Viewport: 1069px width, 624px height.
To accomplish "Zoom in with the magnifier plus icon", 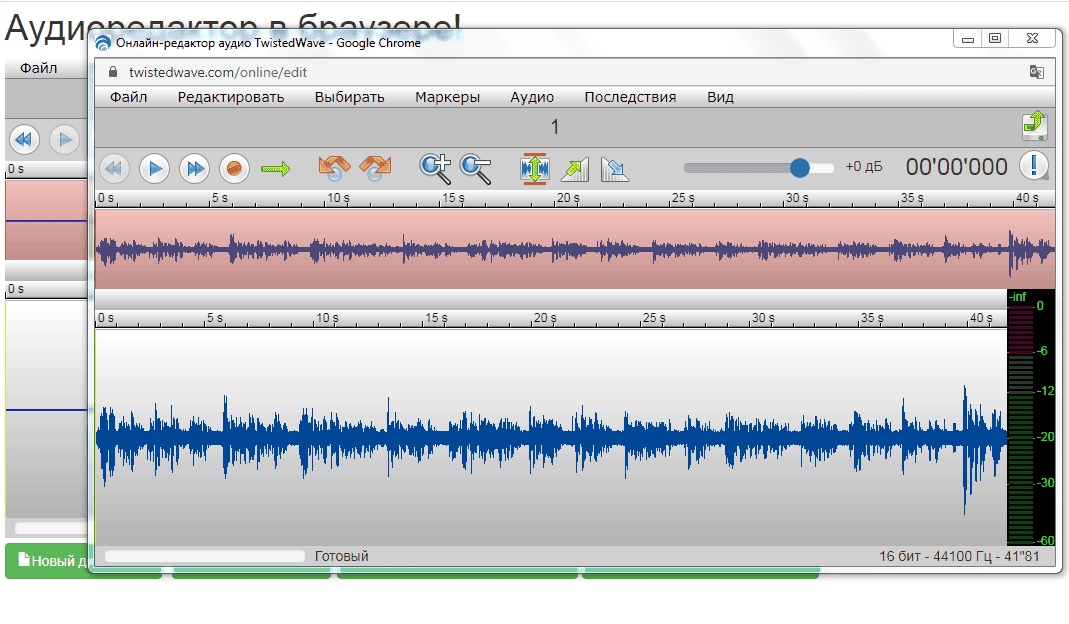I will 435,168.
